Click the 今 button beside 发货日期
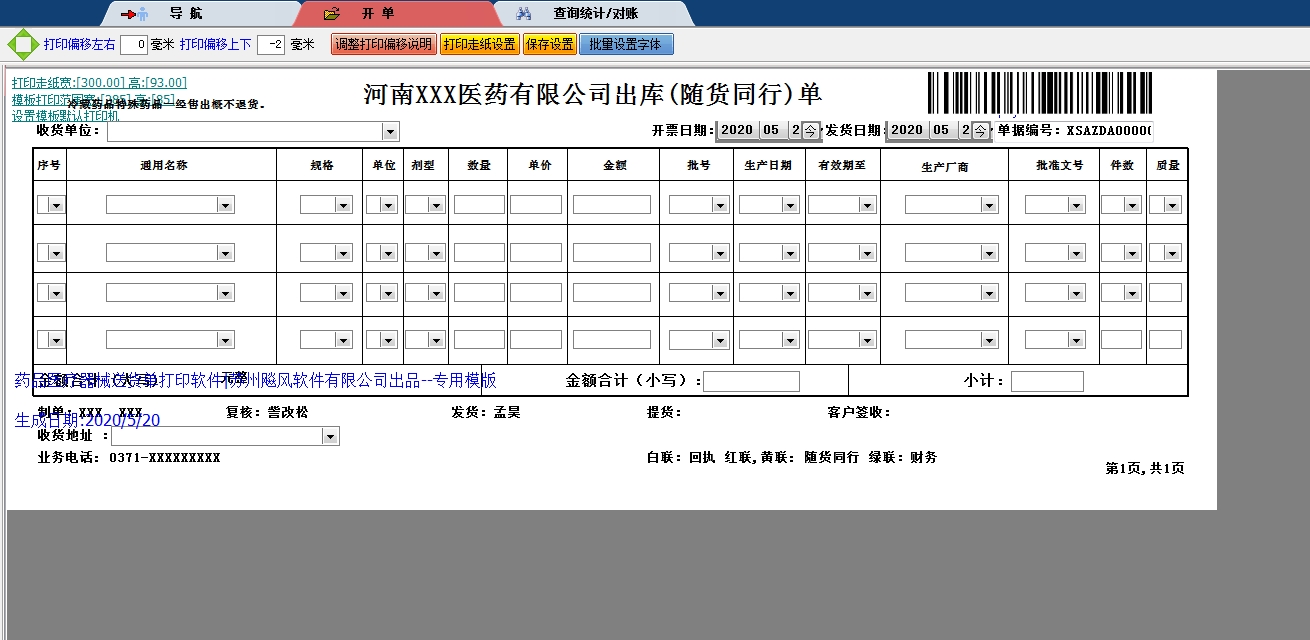Viewport: 1310px width, 640px height. pyautogui.click(x=981, y=130)
